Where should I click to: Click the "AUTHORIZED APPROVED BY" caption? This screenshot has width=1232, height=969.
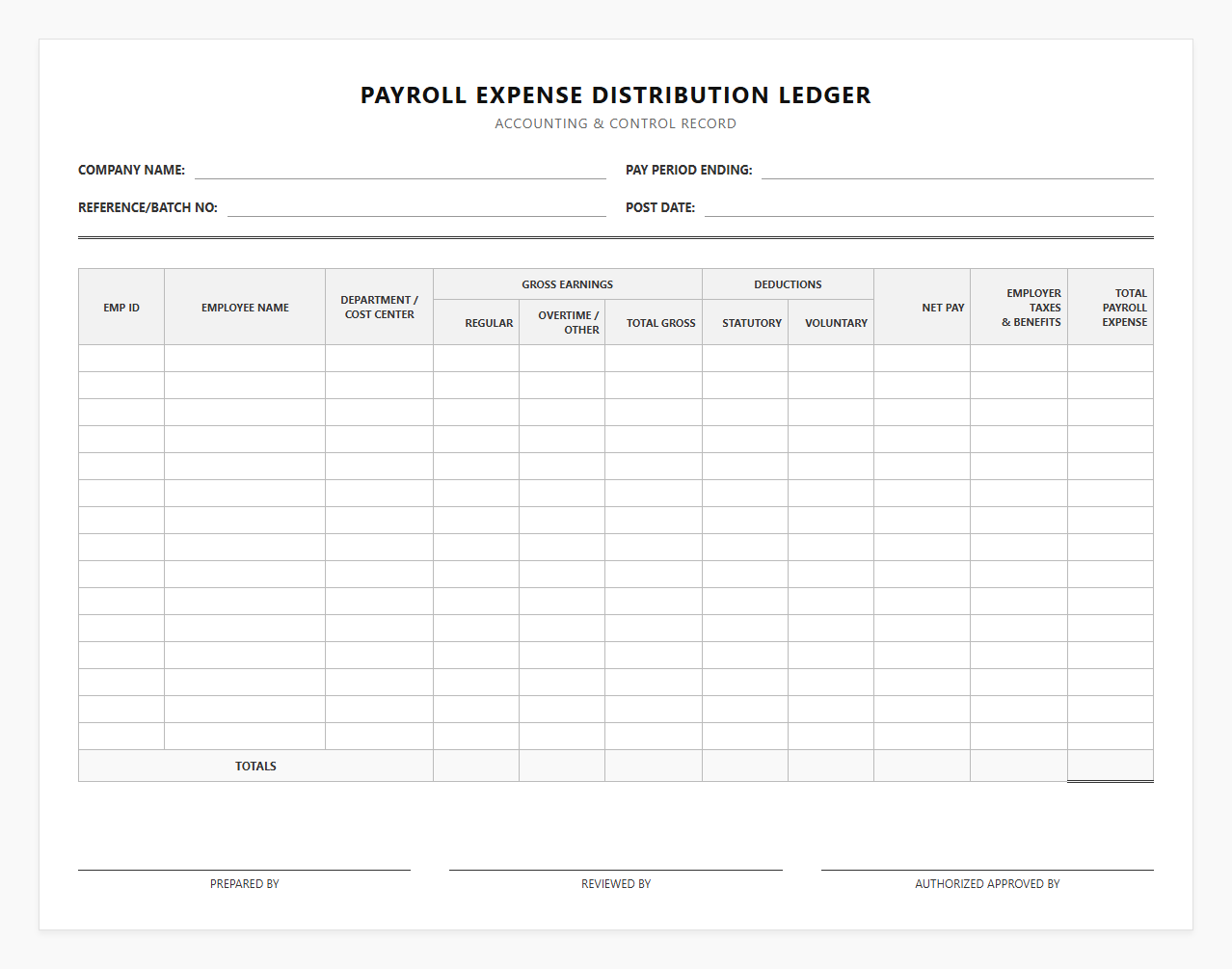(x=987, y=884)
